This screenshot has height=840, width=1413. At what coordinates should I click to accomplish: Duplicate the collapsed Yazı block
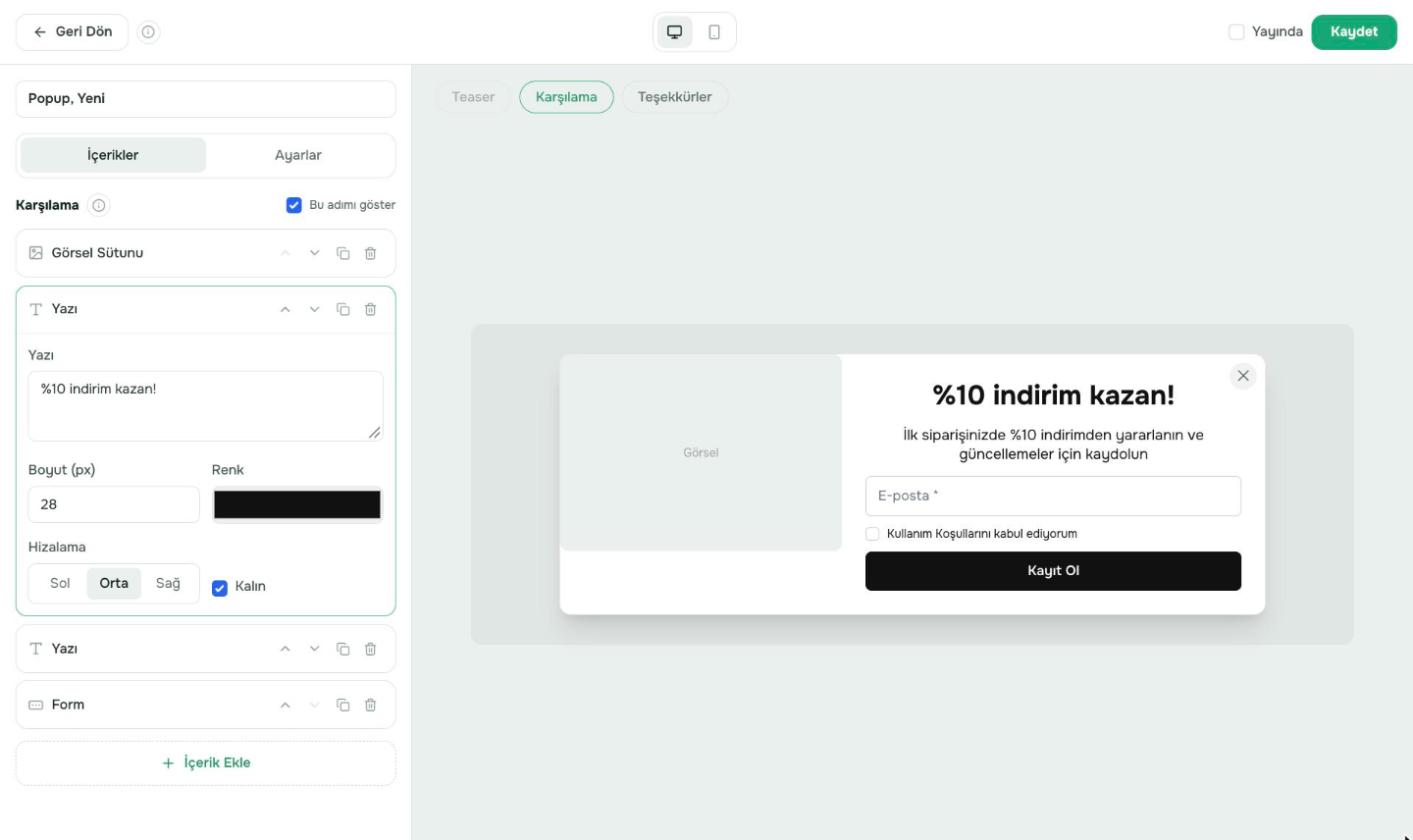(x=343, y=649)
